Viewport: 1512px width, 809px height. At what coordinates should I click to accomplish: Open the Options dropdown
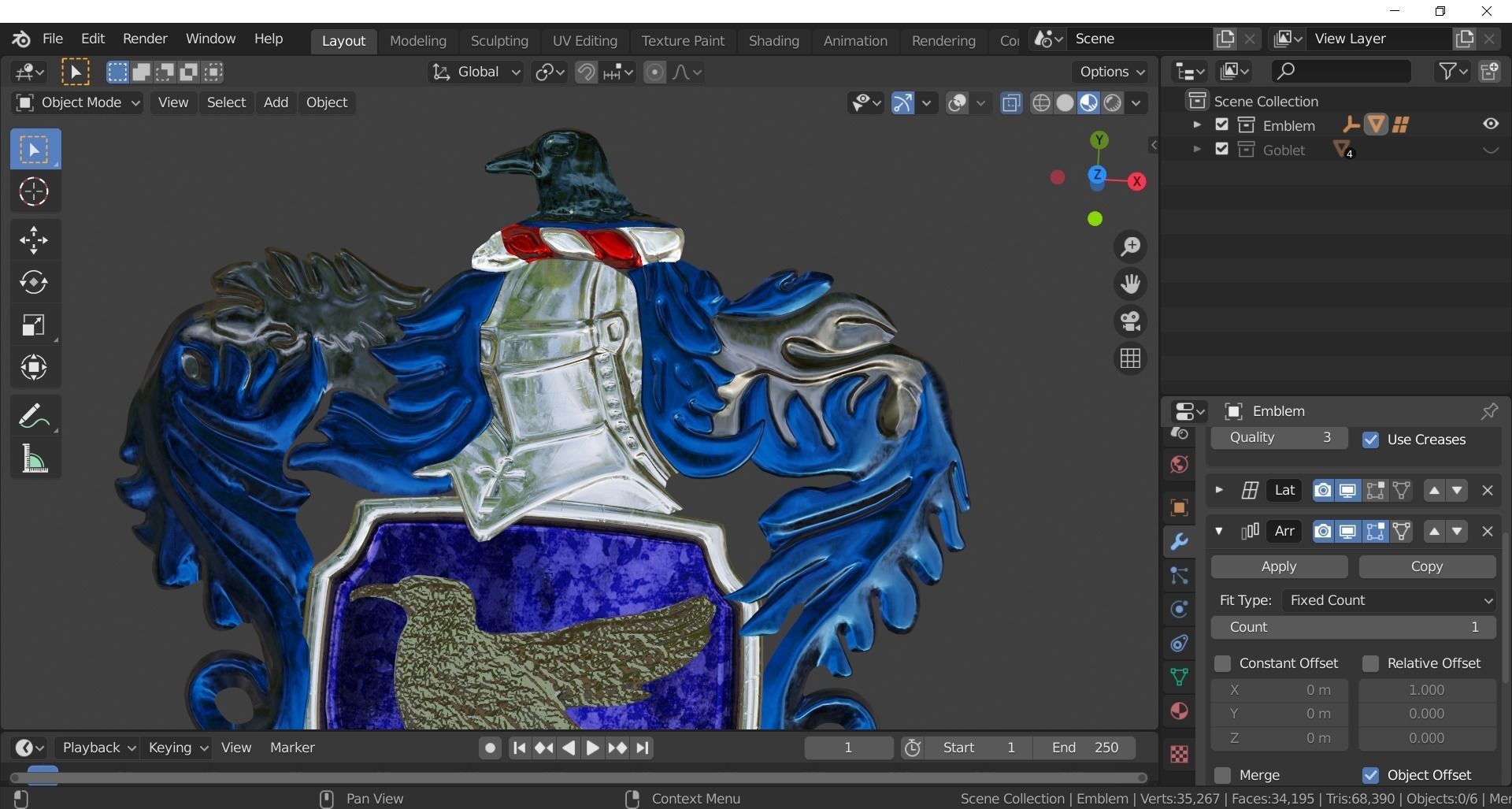click(x=1111, y=72)
